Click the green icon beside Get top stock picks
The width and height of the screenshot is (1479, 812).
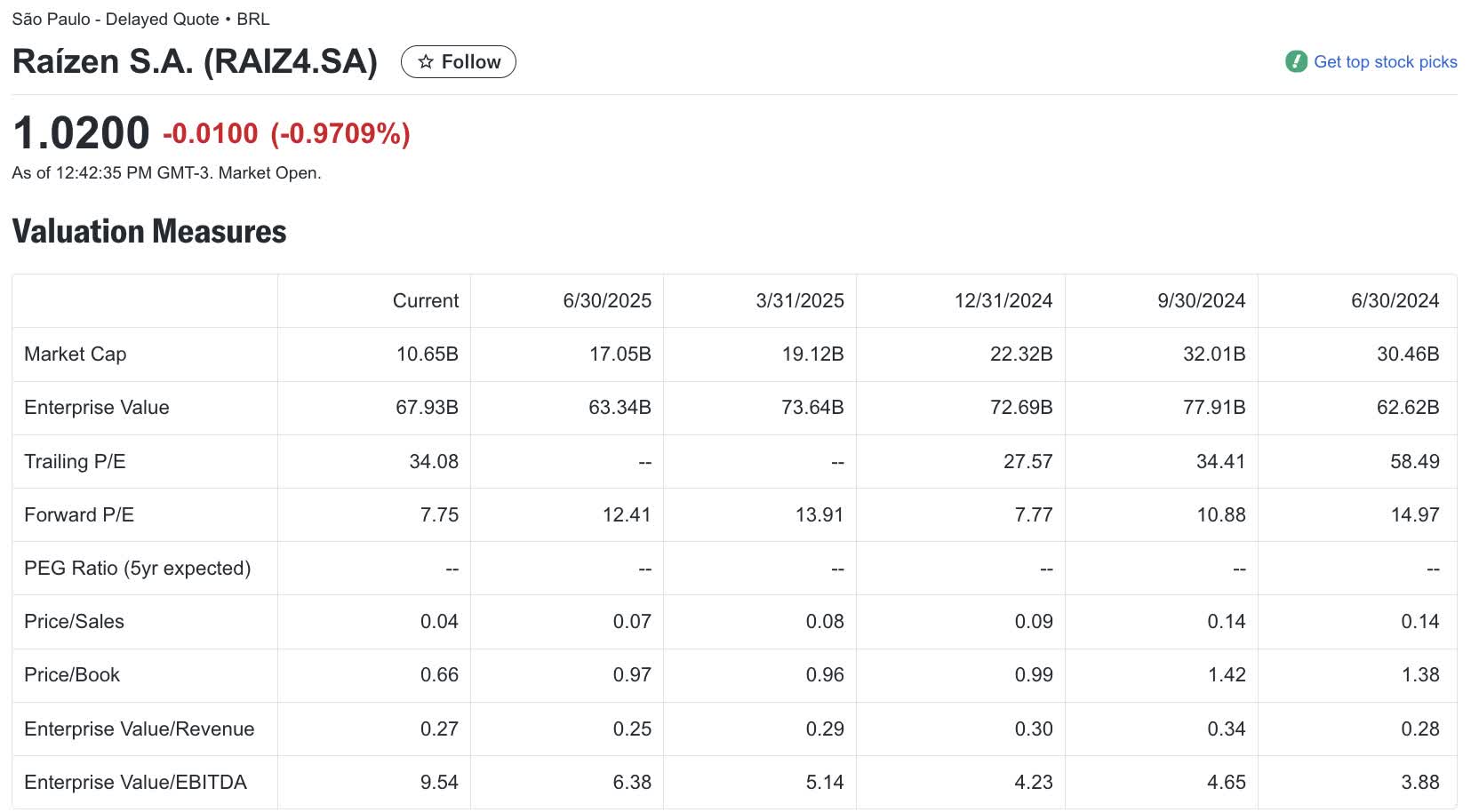(x=1297, y=61)
